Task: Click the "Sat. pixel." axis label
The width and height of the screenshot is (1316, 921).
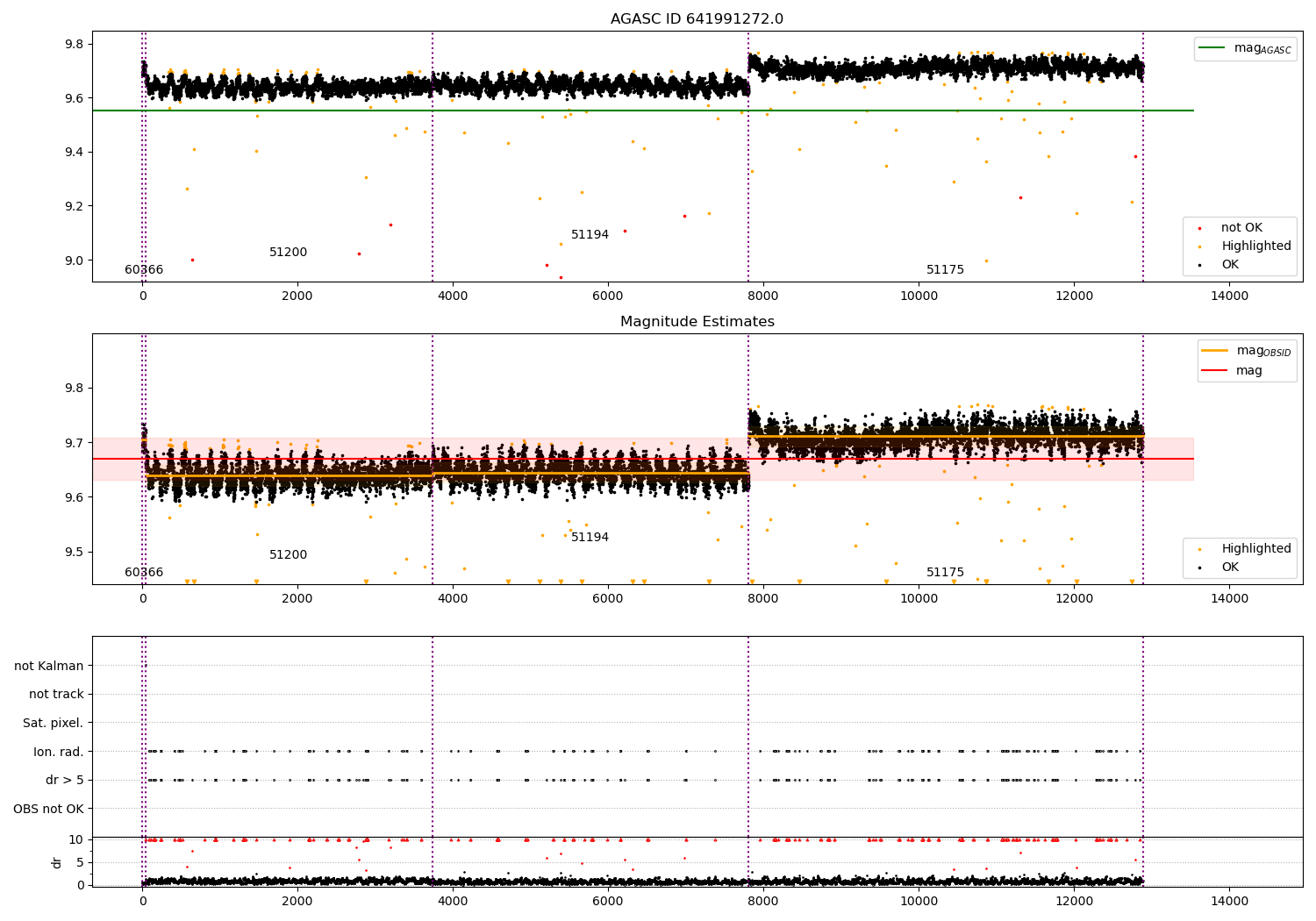Action: pos(54,724)
